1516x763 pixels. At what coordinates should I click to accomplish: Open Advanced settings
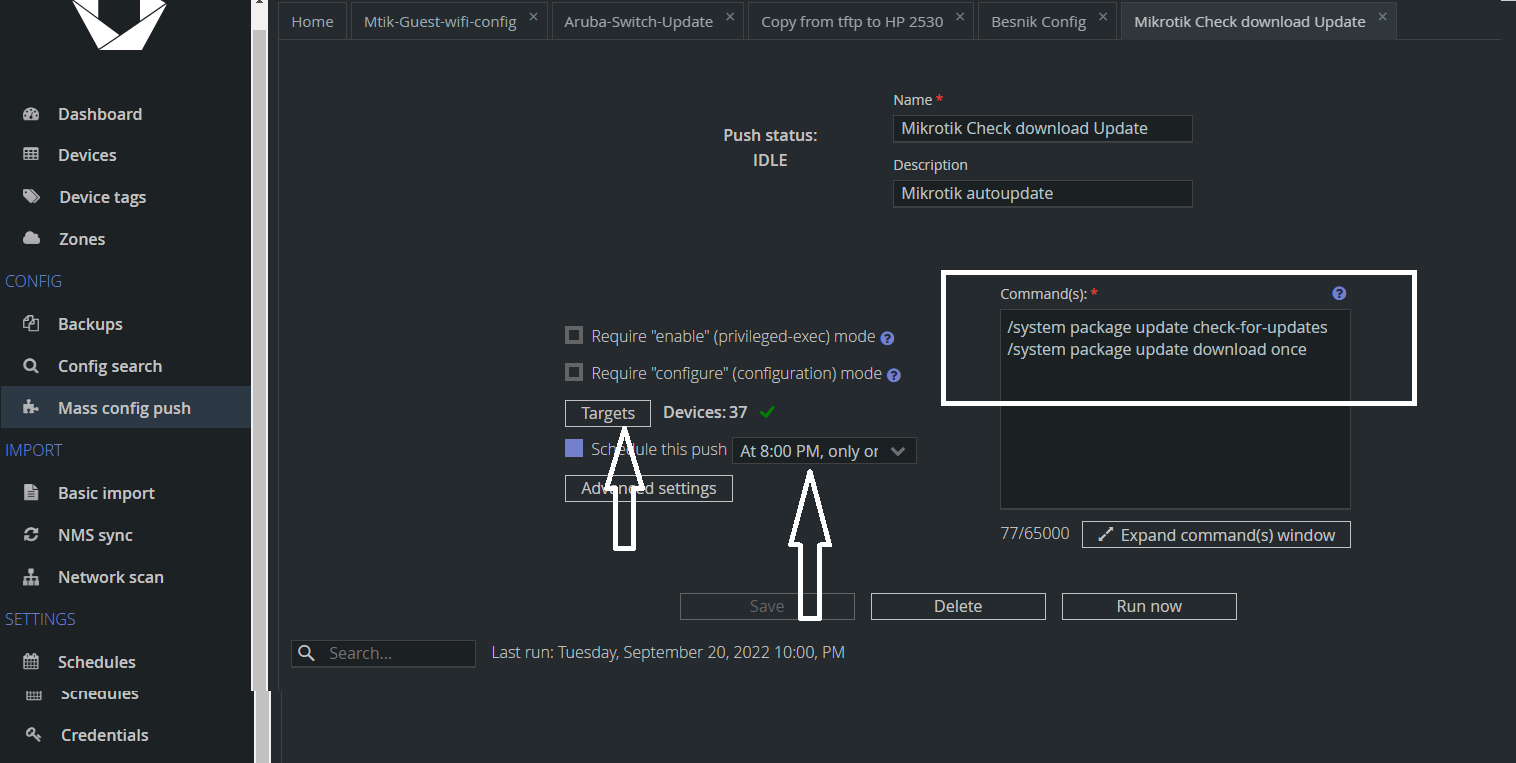click(x=649, y=488)
